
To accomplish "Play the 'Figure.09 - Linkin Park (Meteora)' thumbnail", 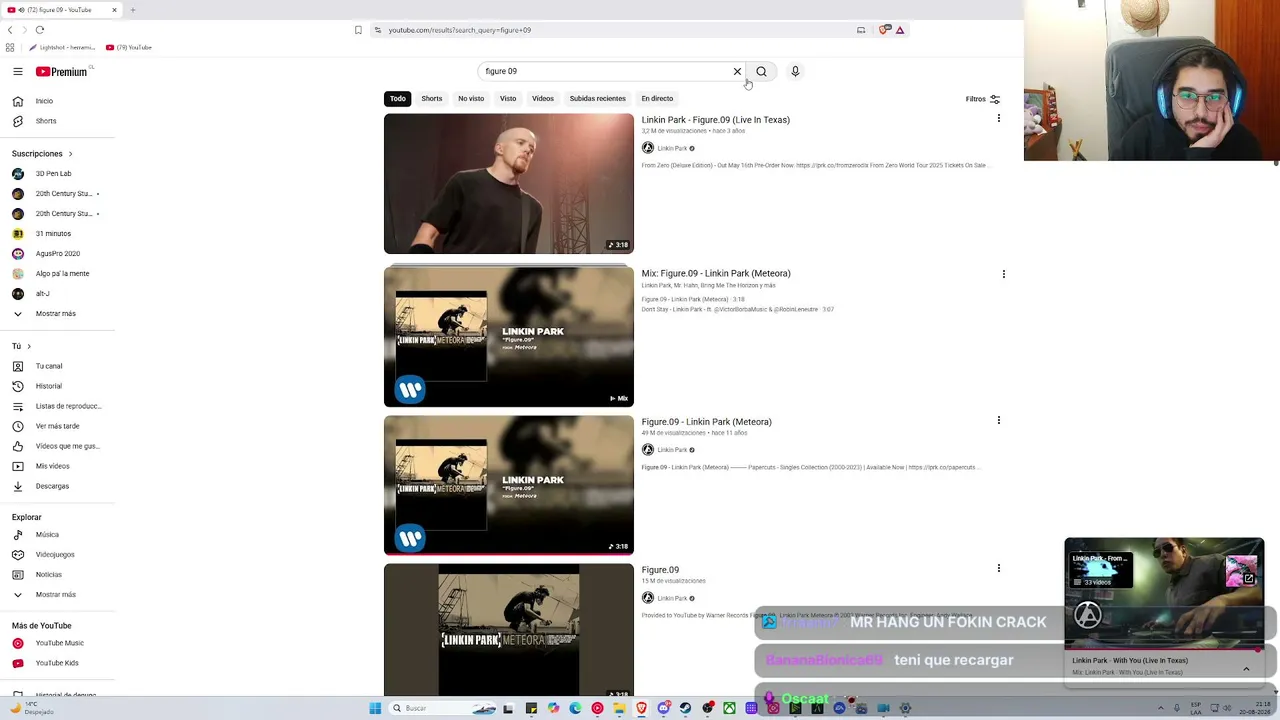I will click(x=509, y=485).
